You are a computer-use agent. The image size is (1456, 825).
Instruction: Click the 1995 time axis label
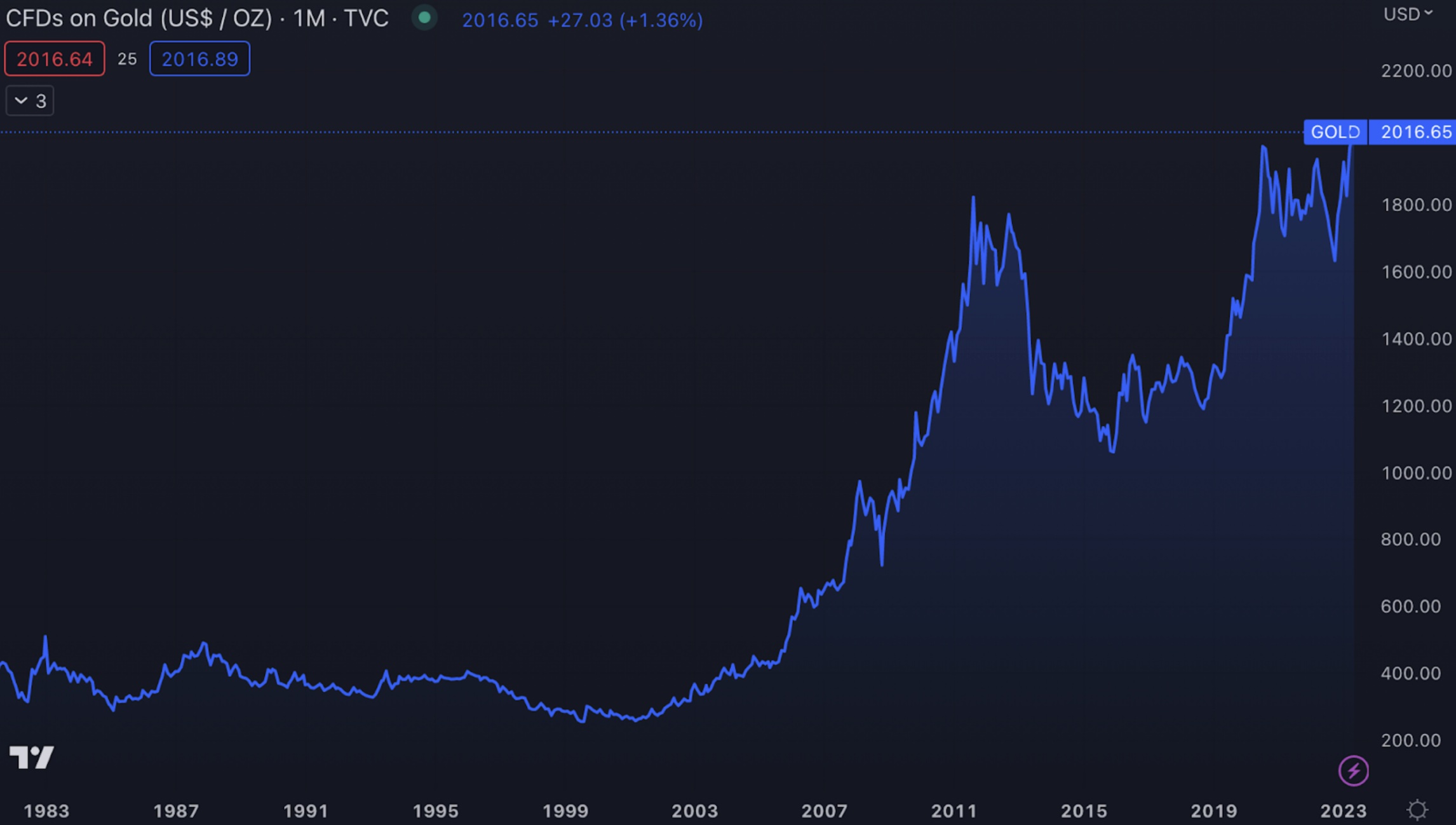coord(435,811)
